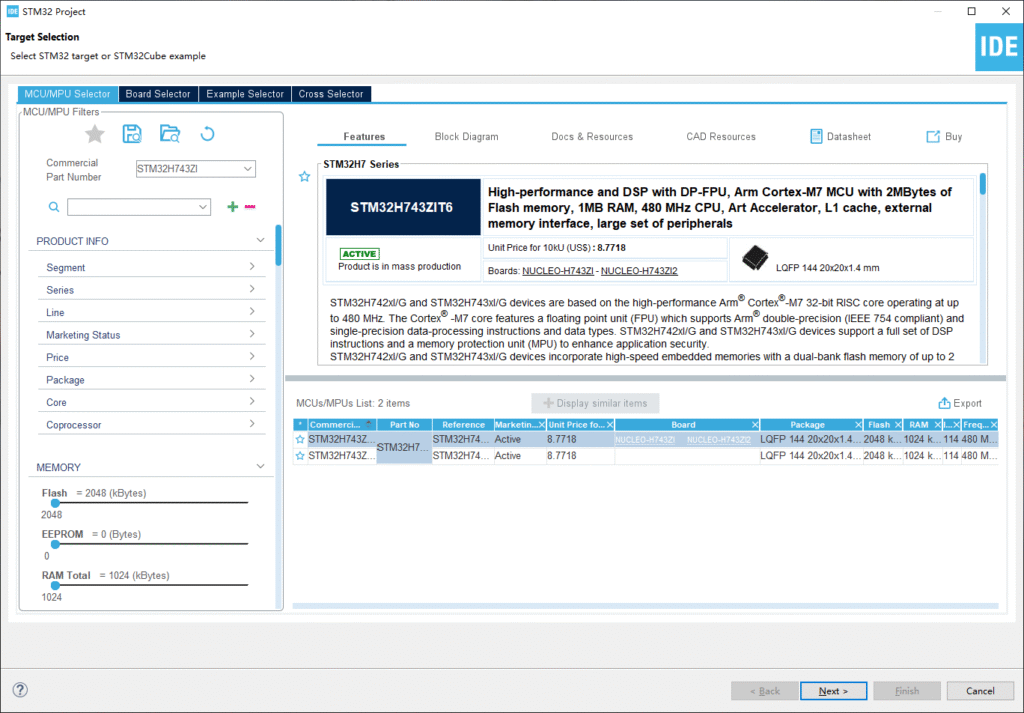This screenshot has width=1024, height=713.
Task: Expand the Marketing Status filter
Action: click(x=252, y=334)
